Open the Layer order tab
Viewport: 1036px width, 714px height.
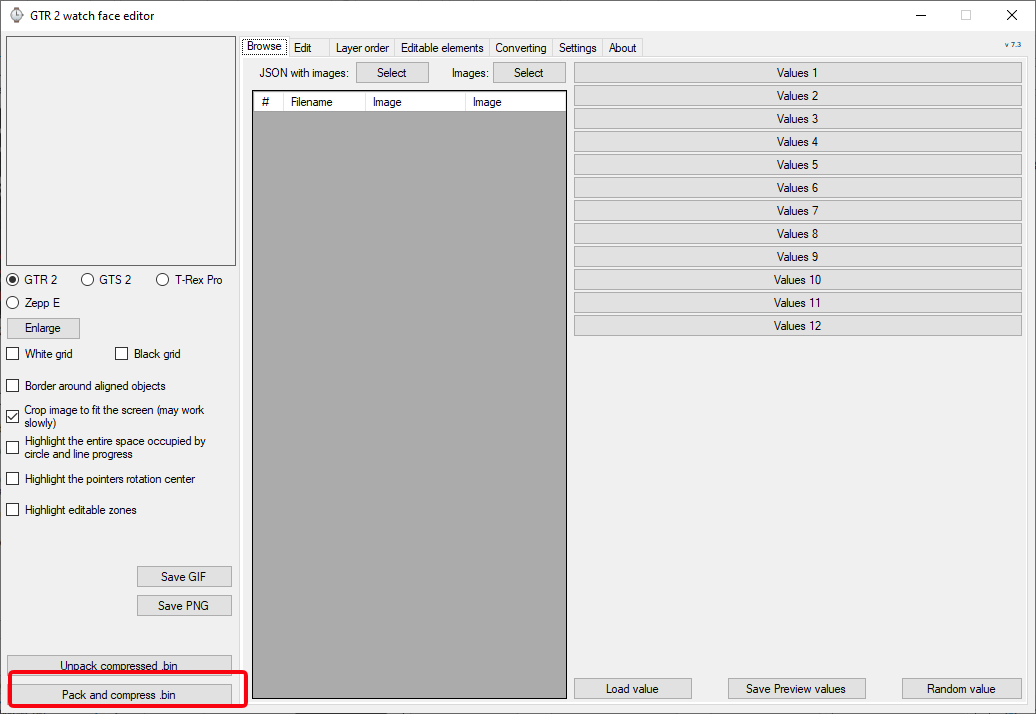point(362,48)
